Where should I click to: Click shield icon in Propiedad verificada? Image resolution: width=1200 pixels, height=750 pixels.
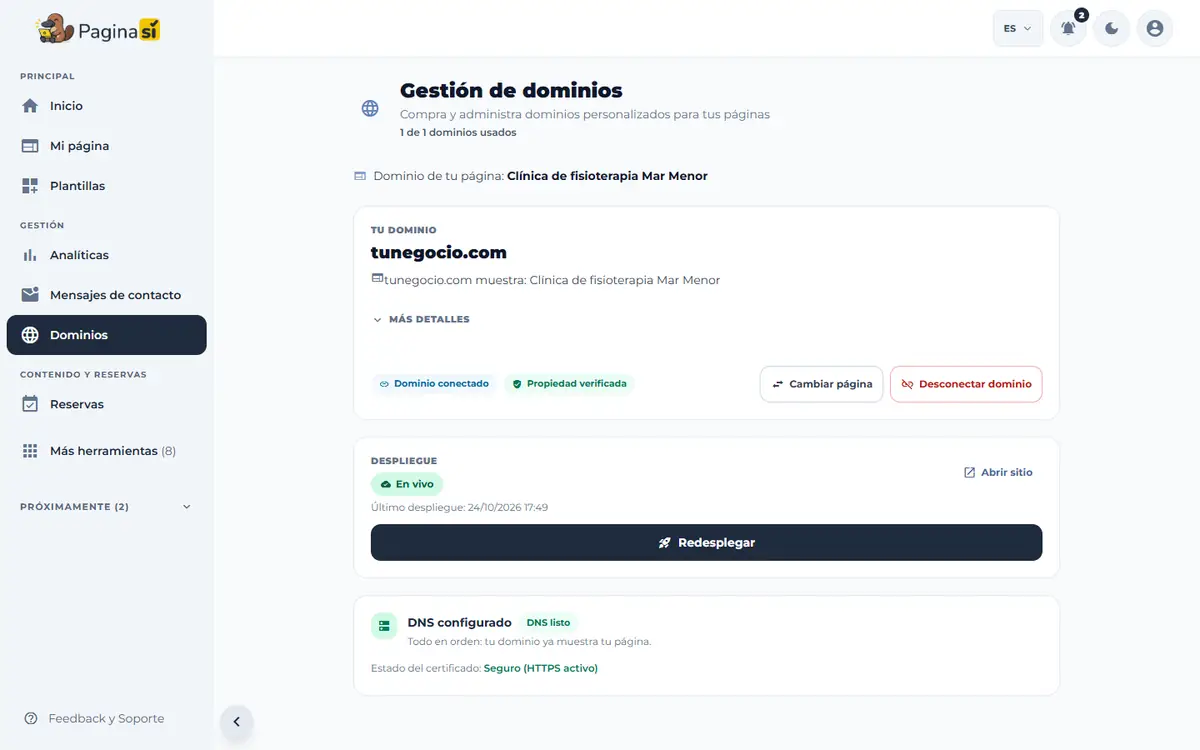[x=517, y=384]
